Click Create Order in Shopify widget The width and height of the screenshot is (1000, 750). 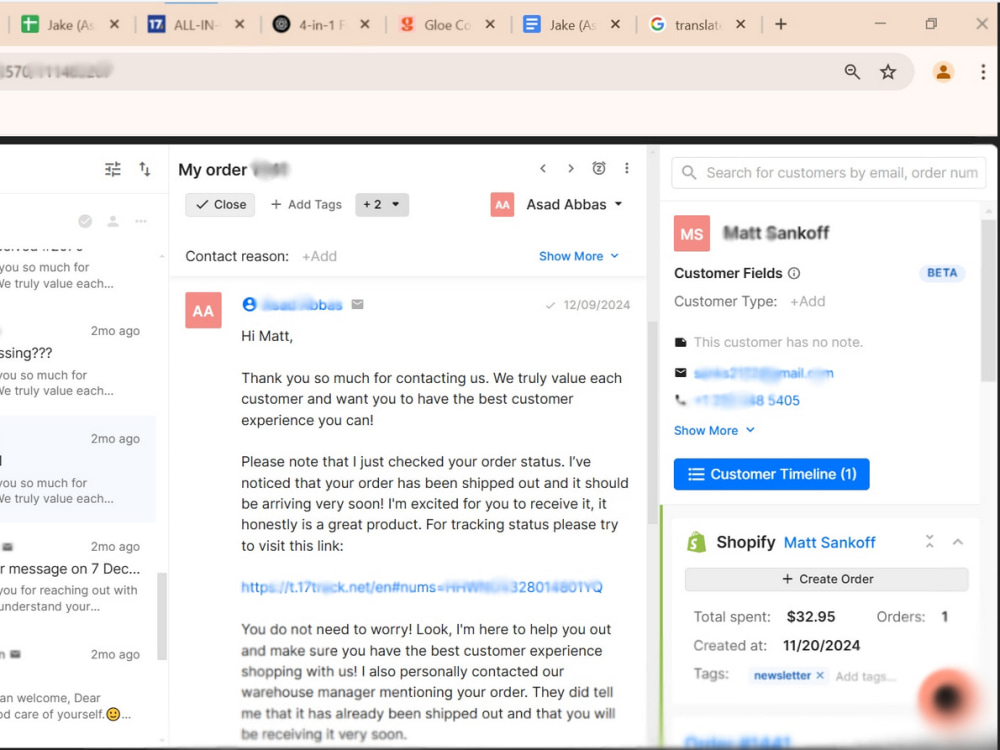827,579
